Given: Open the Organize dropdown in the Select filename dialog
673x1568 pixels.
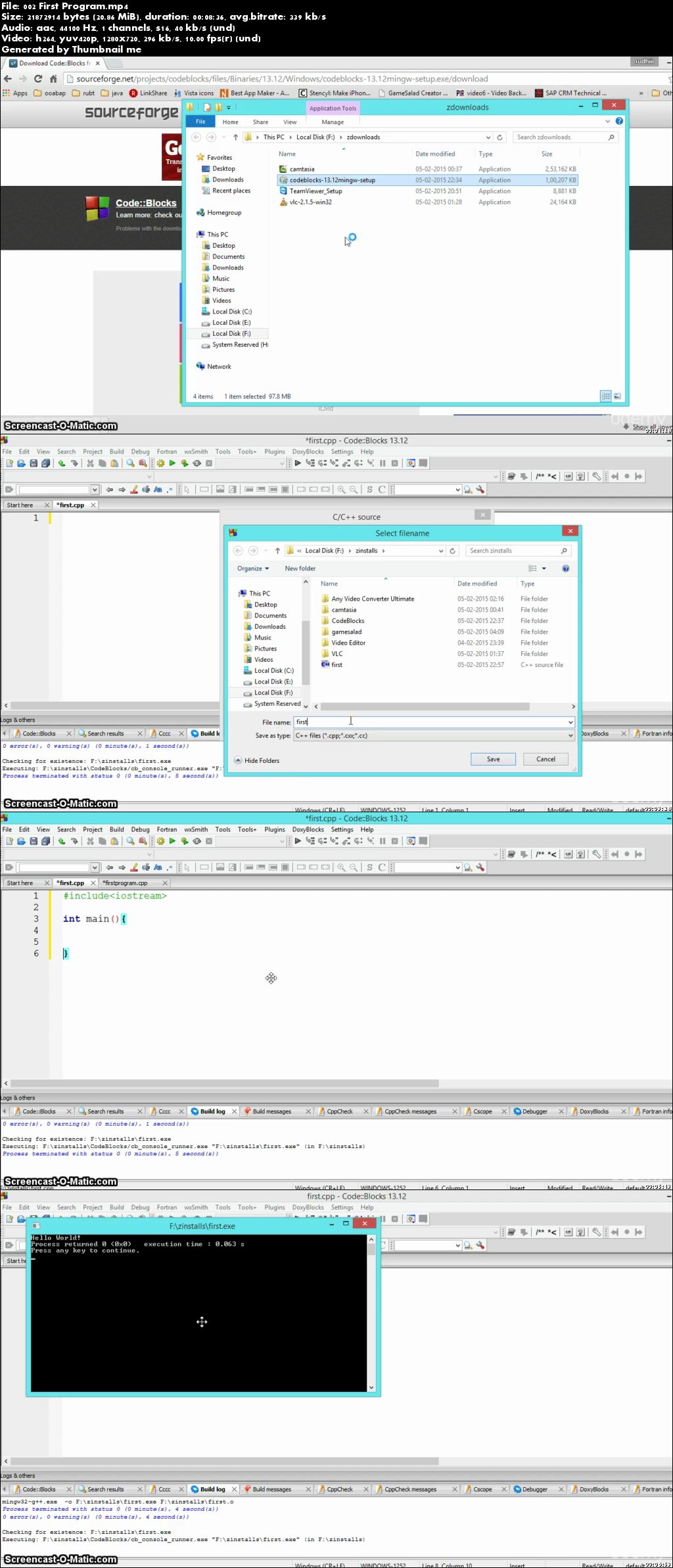Looking at the screenshot, I should pyautogui.click(x=253, y=568).
